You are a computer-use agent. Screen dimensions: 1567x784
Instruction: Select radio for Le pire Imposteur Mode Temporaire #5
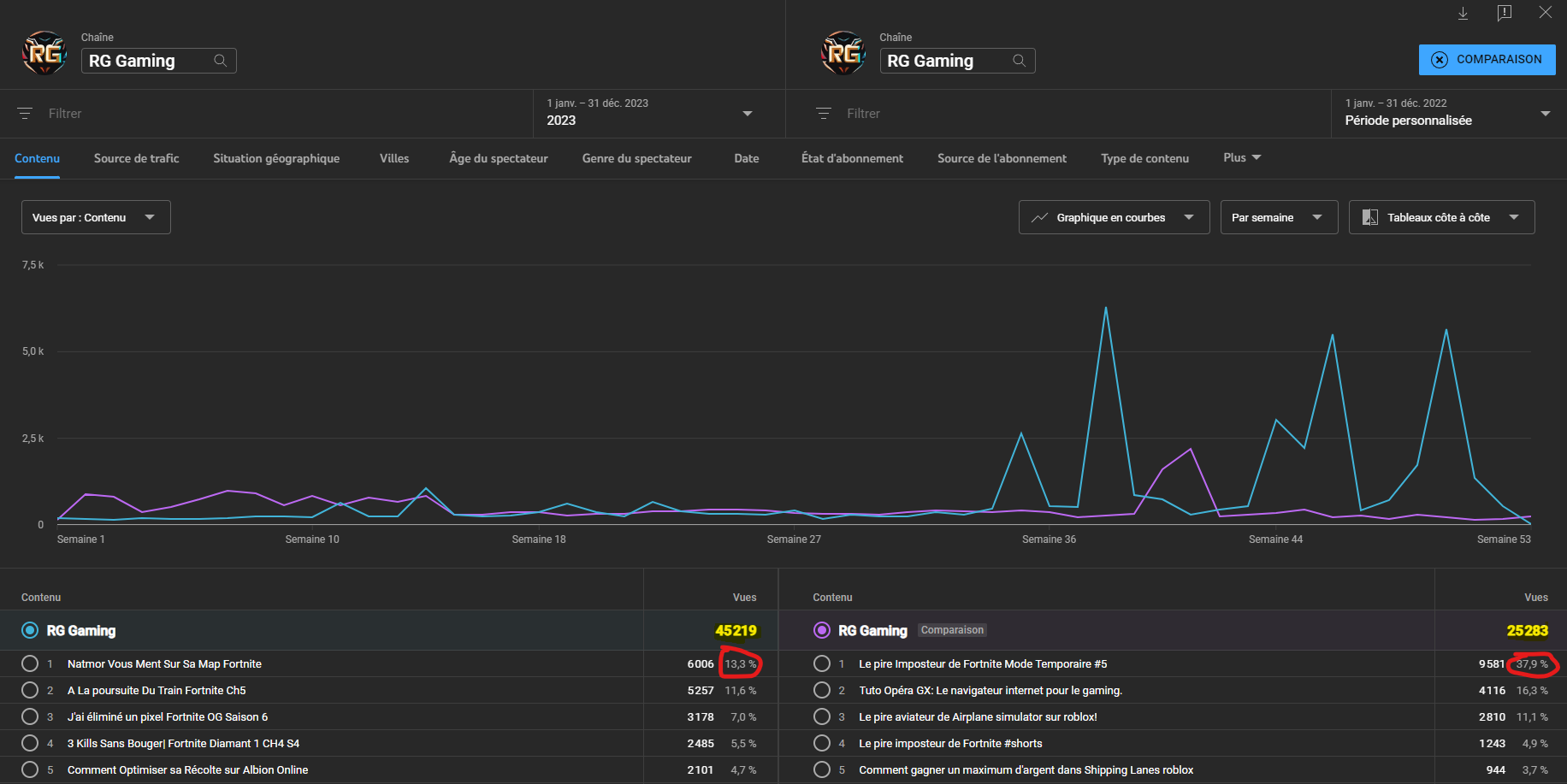point(822,664)
